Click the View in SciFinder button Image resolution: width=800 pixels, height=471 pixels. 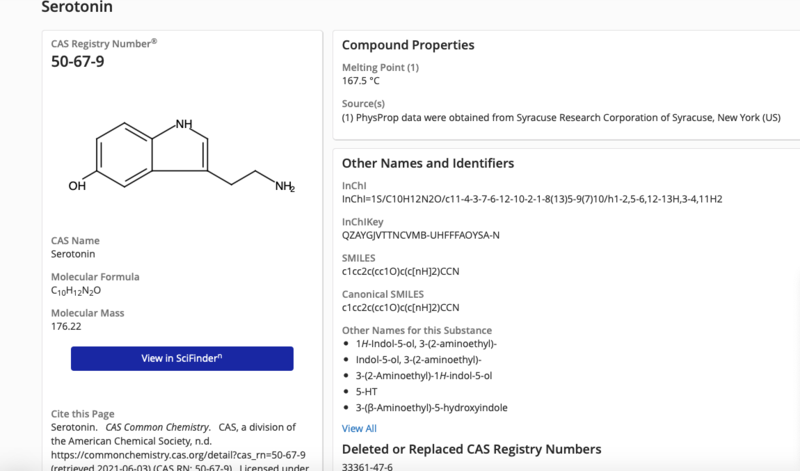coord(182,358)
